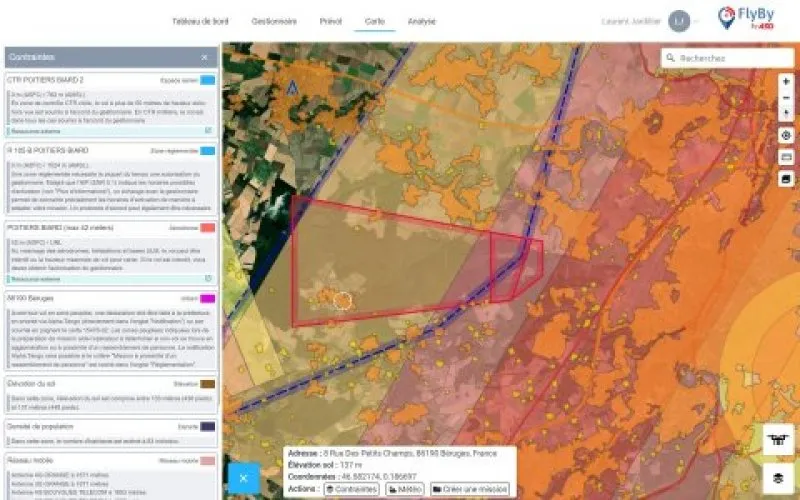Center map on my location
The image size is (800, 500).
[x=786, y=135]
